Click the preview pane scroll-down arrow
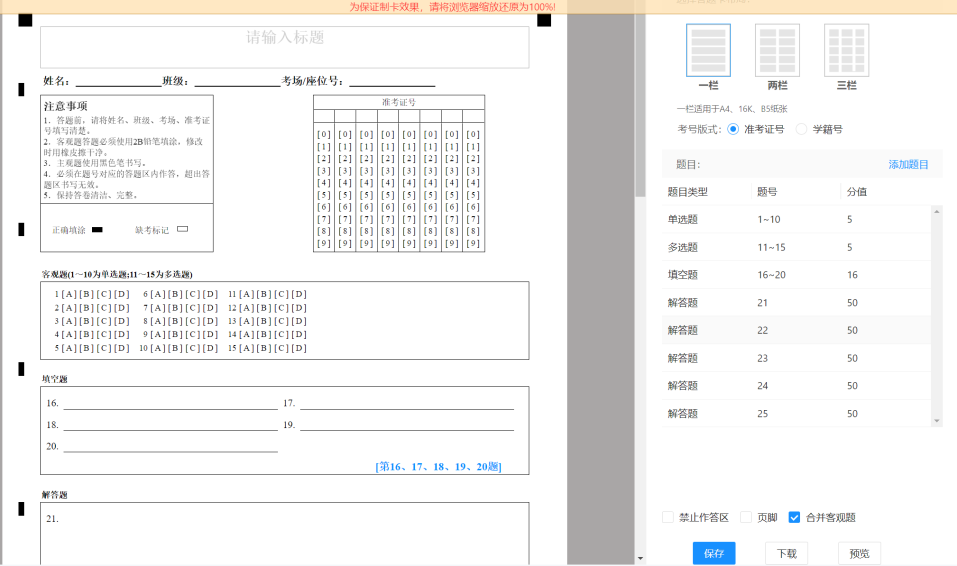957x566 pixels. click(640, 558)
